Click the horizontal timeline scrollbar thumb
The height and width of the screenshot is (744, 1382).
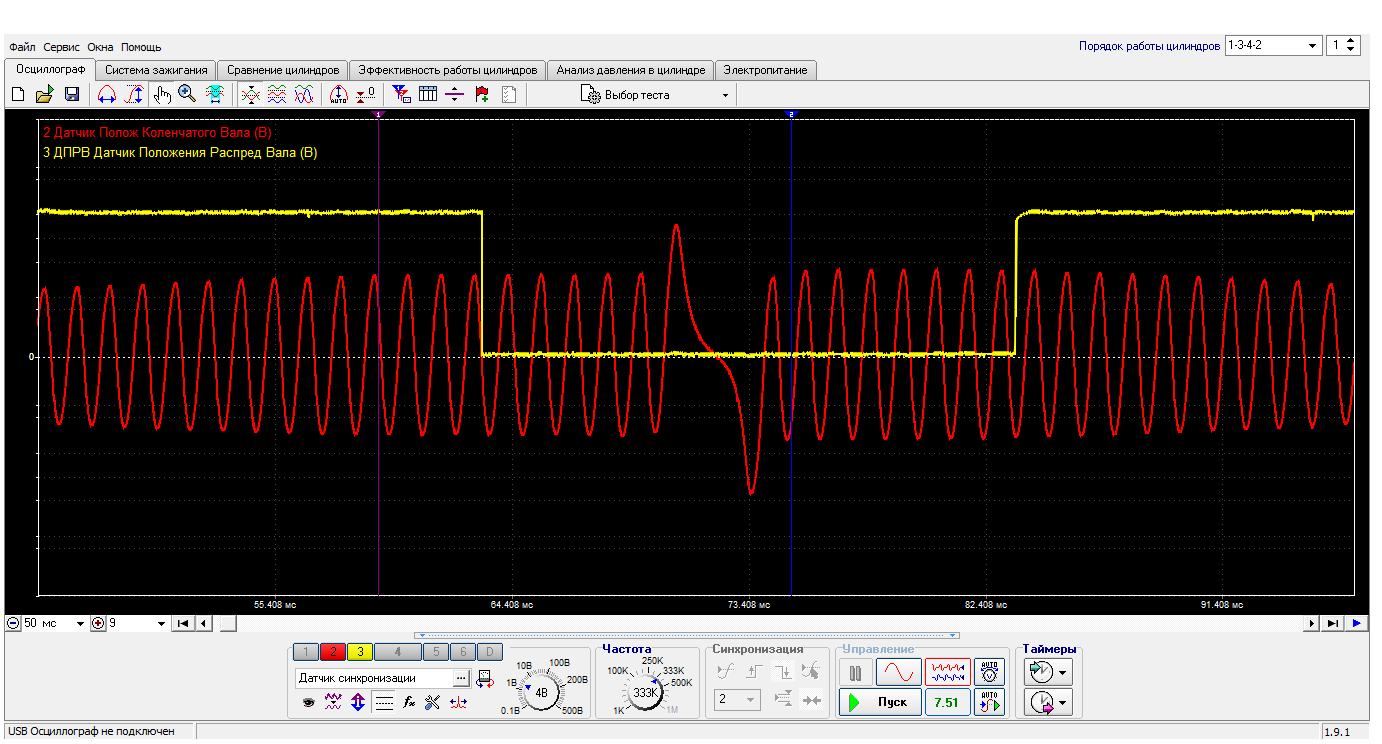pyautogui.click(x=228, y=623)
